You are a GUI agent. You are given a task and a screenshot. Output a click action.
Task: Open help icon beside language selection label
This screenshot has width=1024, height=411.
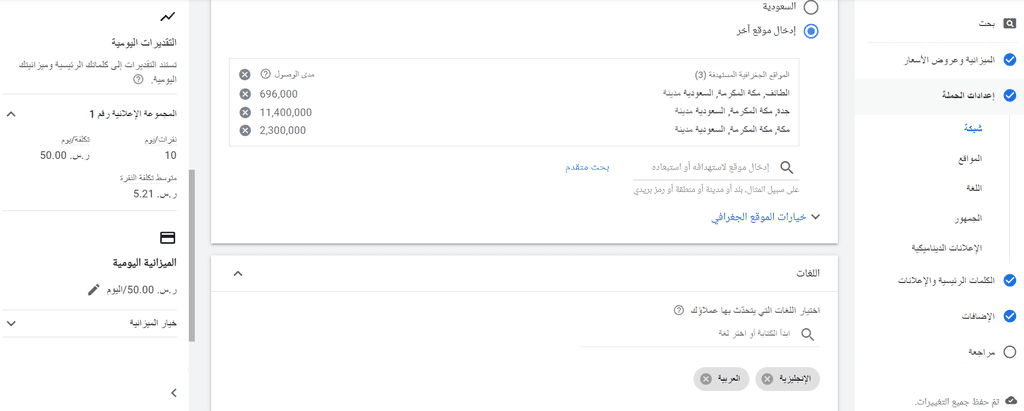point(679,310)
